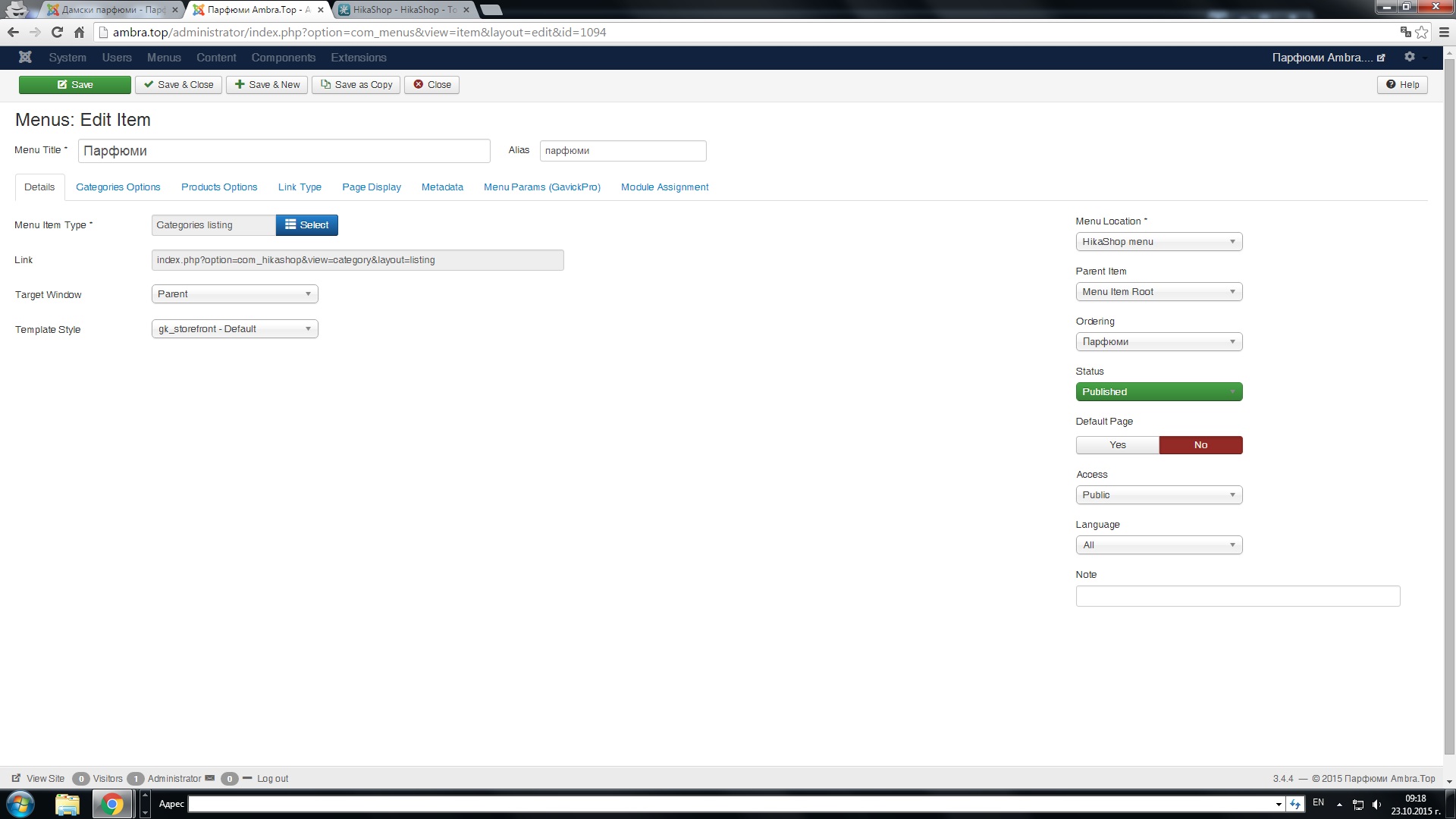Open the System menu
1456x819 pixels.
(67, 58)
